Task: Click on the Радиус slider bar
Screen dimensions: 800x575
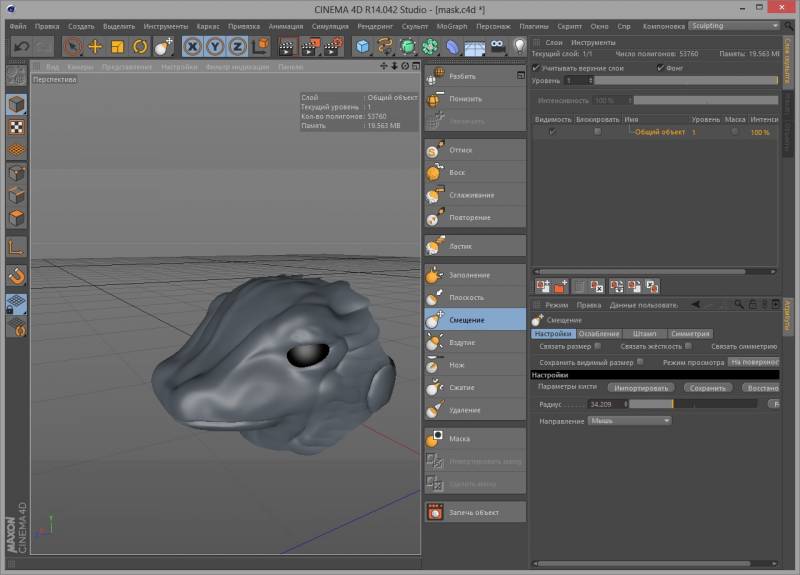Action: (x=693, y=404)
